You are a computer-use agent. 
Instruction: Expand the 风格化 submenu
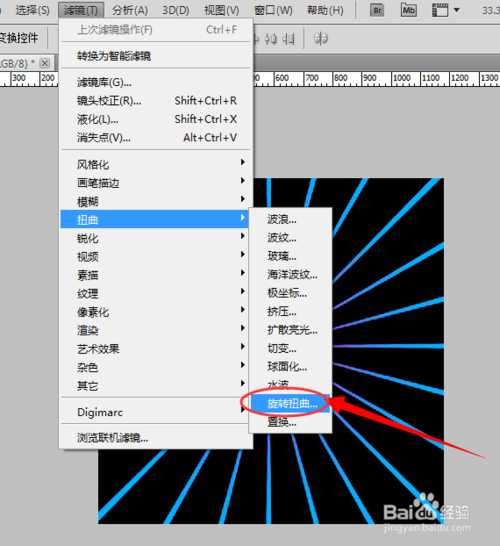(x=156, y=164)
